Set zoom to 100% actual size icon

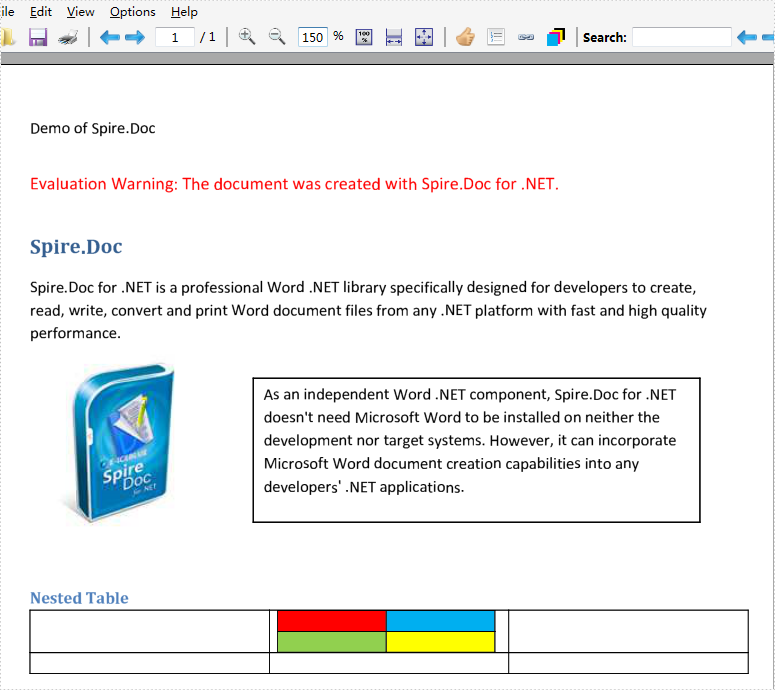[364, 37]
